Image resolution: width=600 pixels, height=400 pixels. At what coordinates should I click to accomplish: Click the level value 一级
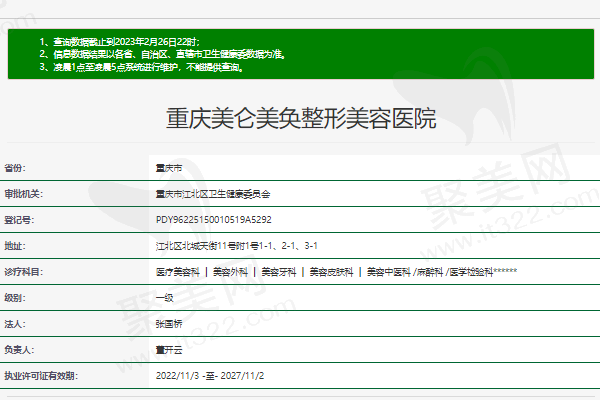click(165, 298)
